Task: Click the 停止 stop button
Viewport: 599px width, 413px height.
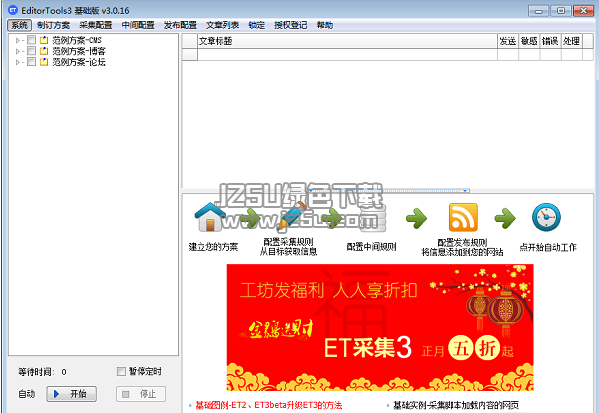Action: (x=141, y=394)
